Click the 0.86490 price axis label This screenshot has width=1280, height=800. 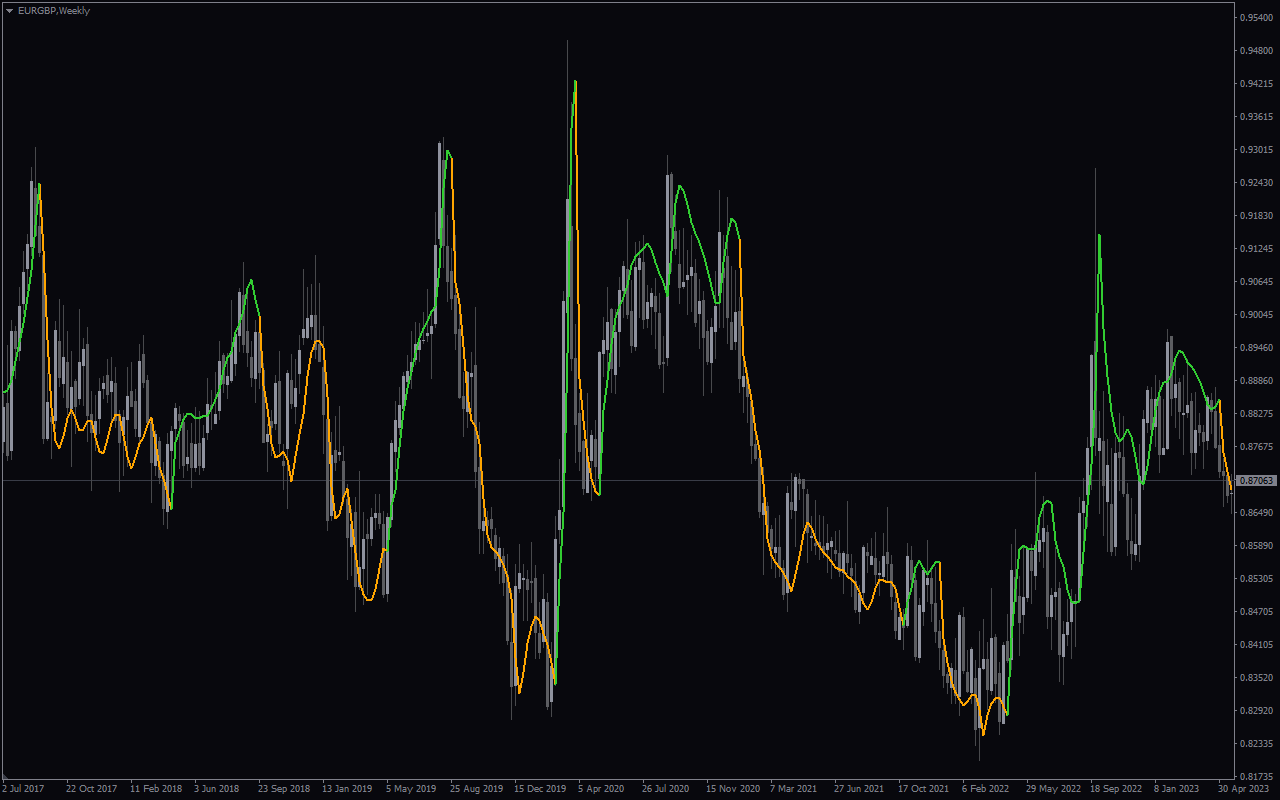pos(1257,513)
